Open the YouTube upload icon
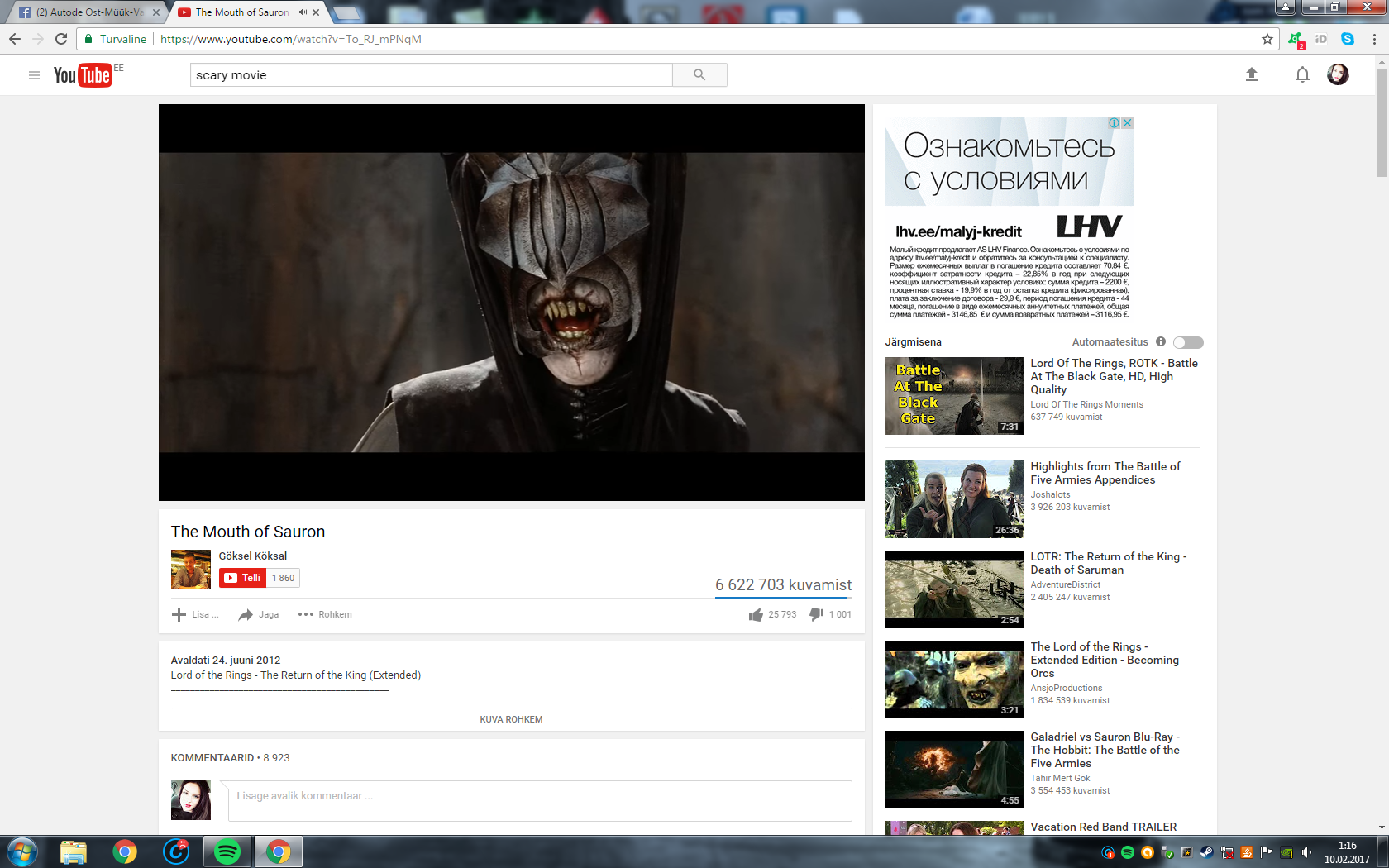This screenshot has width=1389, height=868. pyautogui.click(x=1252, y=74)
